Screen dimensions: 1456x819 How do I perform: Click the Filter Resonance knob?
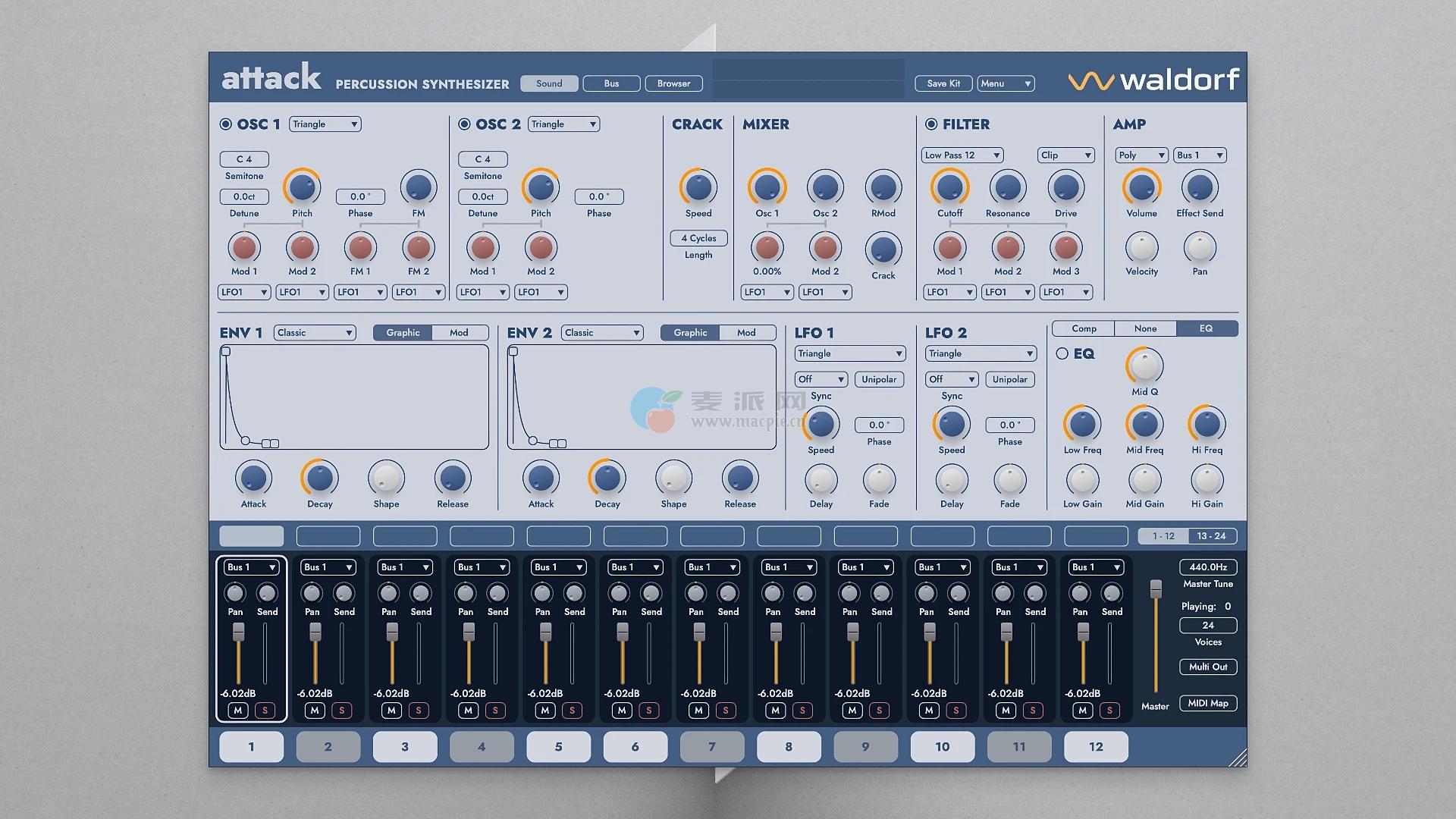click(1008, 187)
